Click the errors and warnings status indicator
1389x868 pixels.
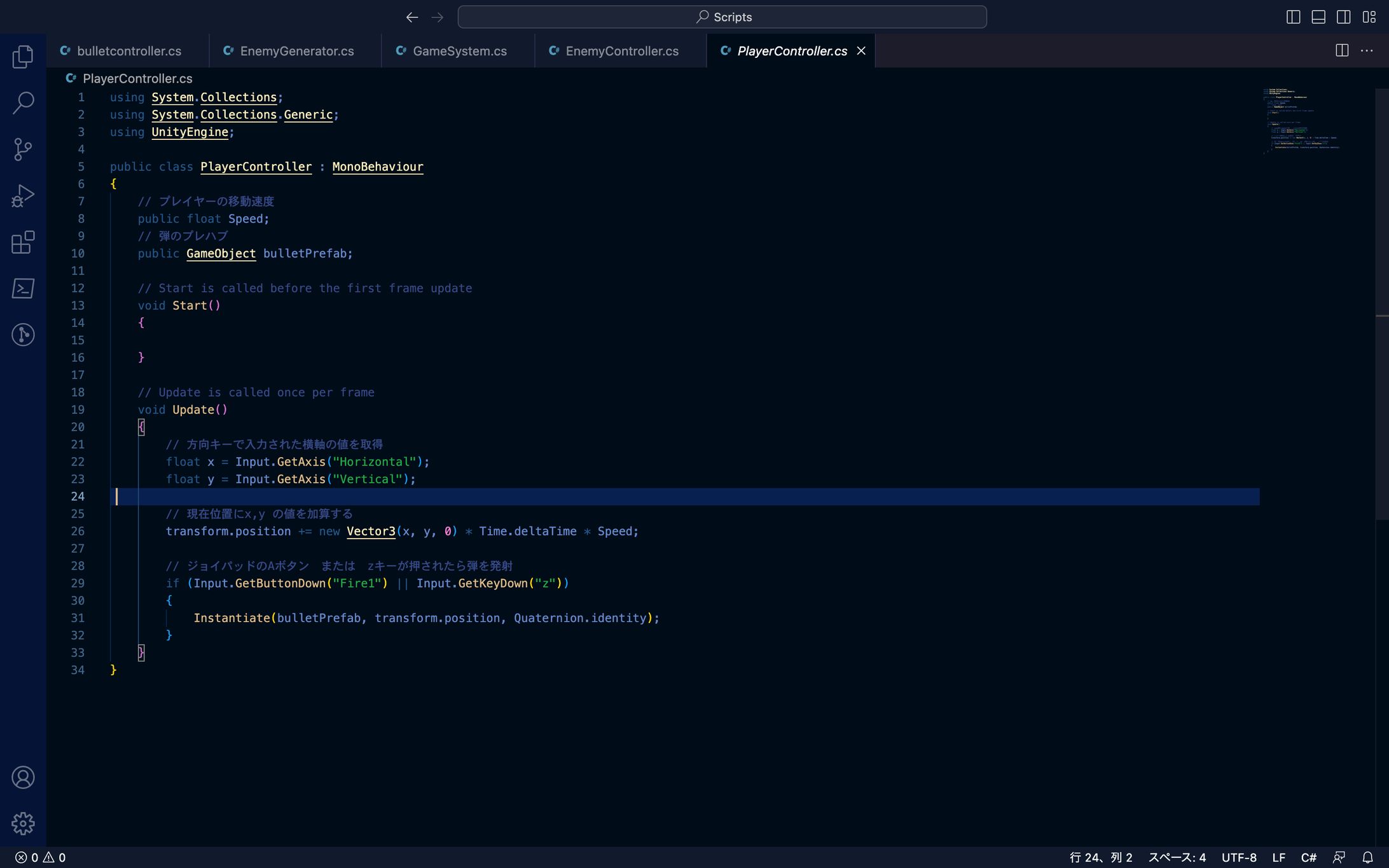pos(41,857)
